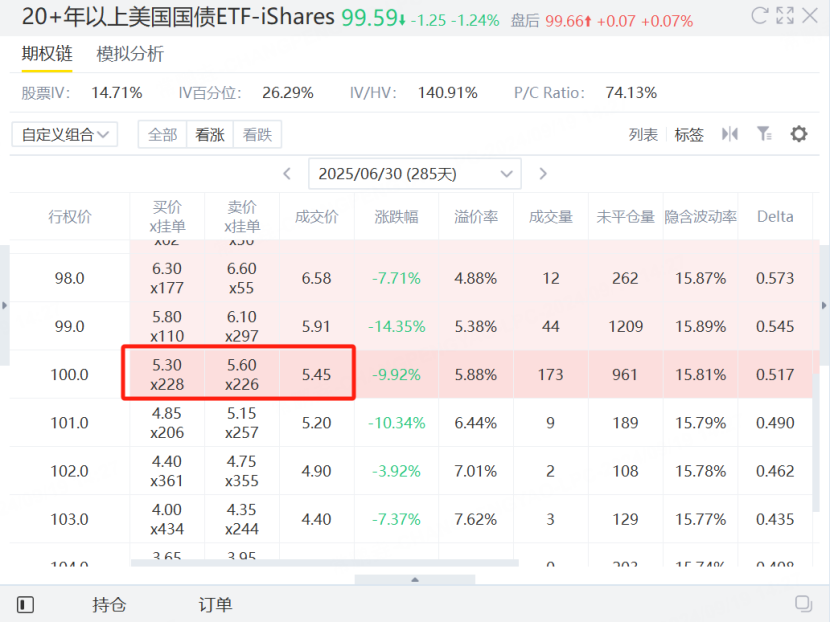Click bid 4.00 x434 in the 103.0 row
The height and width of the screenshot is (623, 830).
[x=167, y=519]
